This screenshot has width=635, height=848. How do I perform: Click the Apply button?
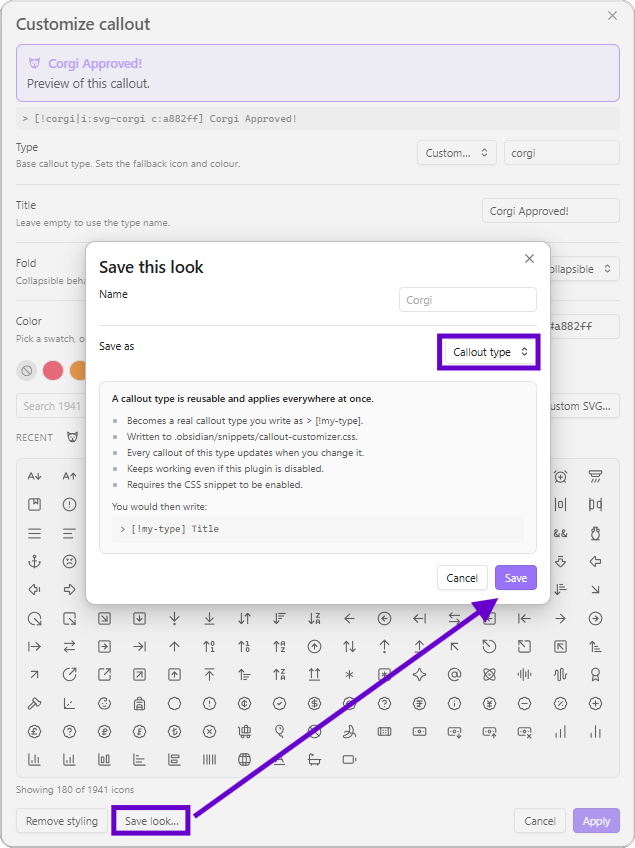596,821
